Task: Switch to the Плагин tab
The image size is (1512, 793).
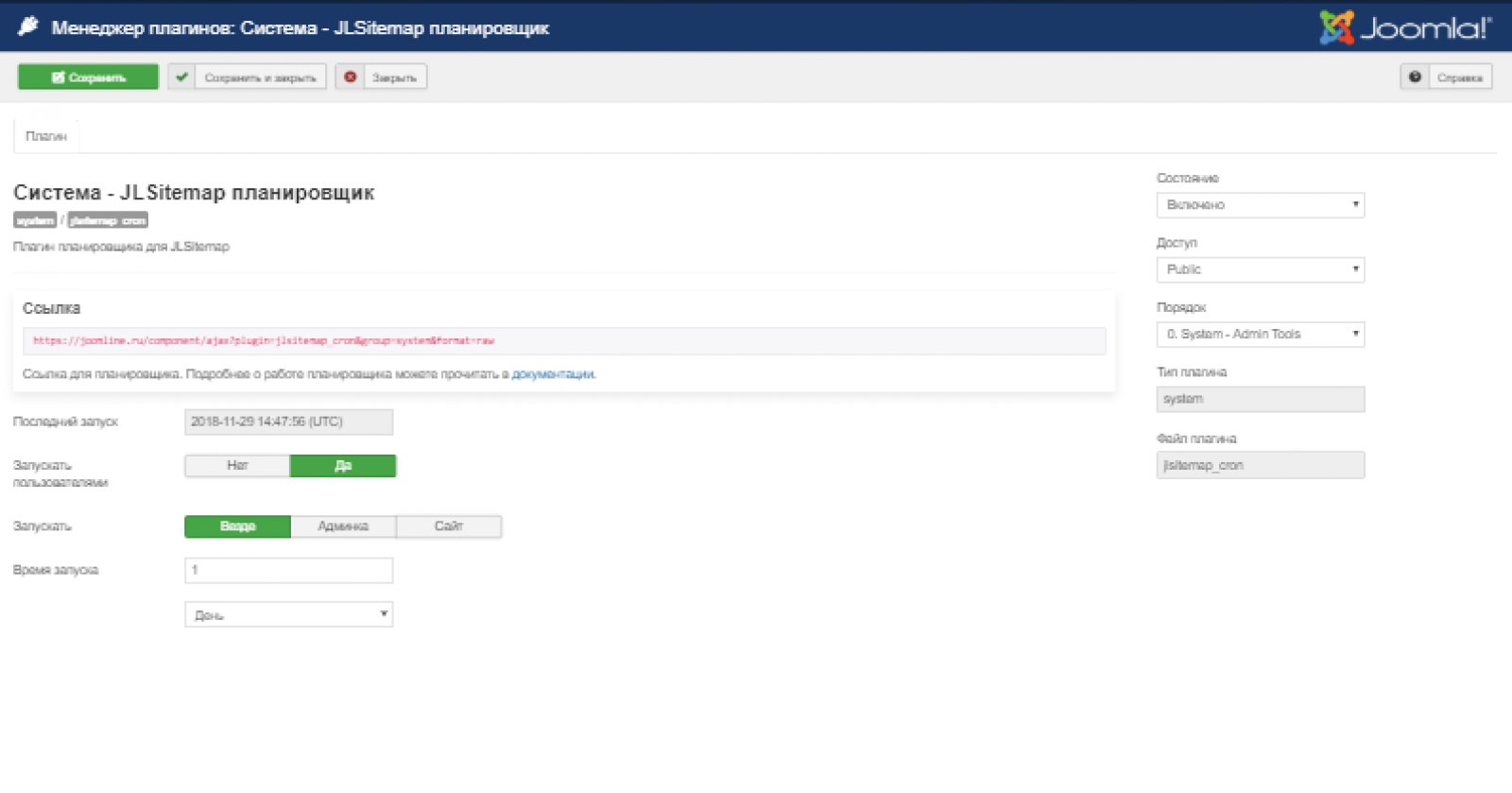Action: point(46,136)
